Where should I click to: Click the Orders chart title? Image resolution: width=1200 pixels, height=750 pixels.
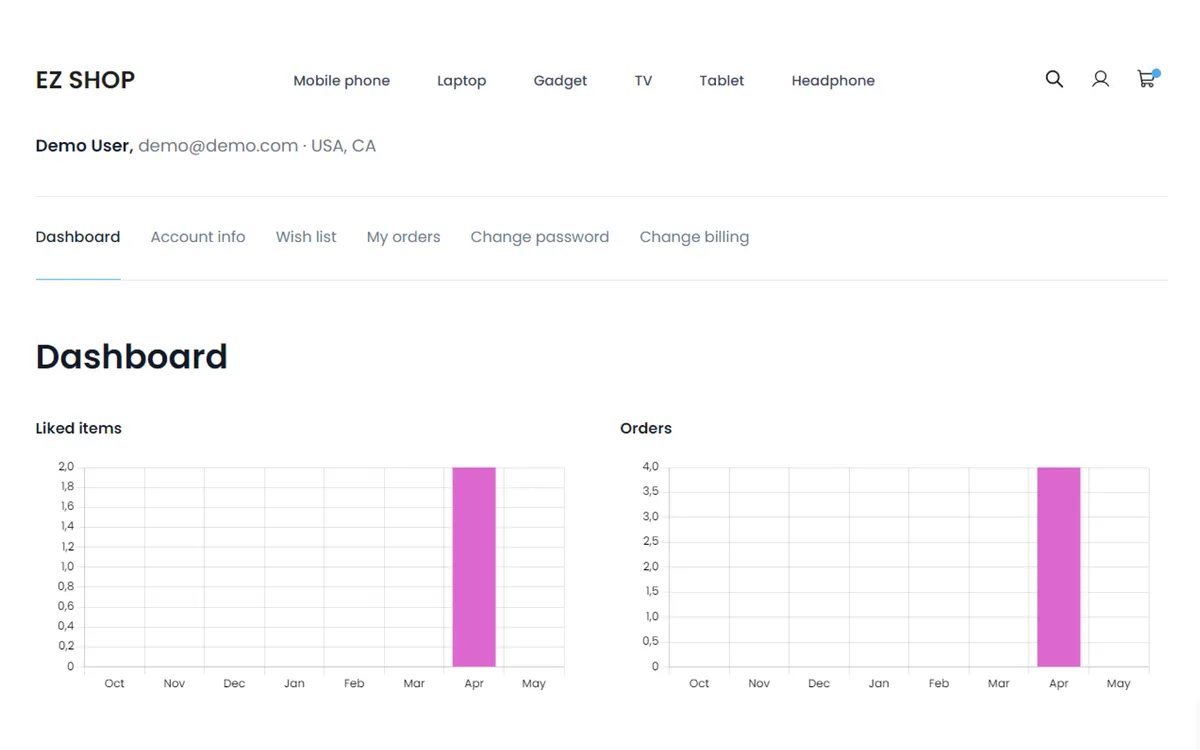point(646,428)
